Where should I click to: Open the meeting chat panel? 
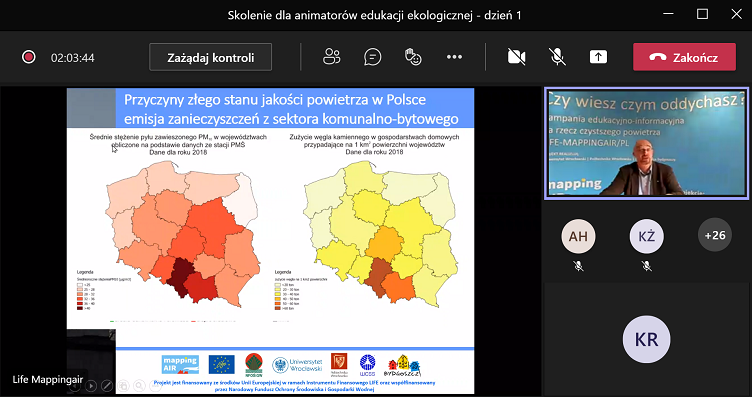[373, 57]
